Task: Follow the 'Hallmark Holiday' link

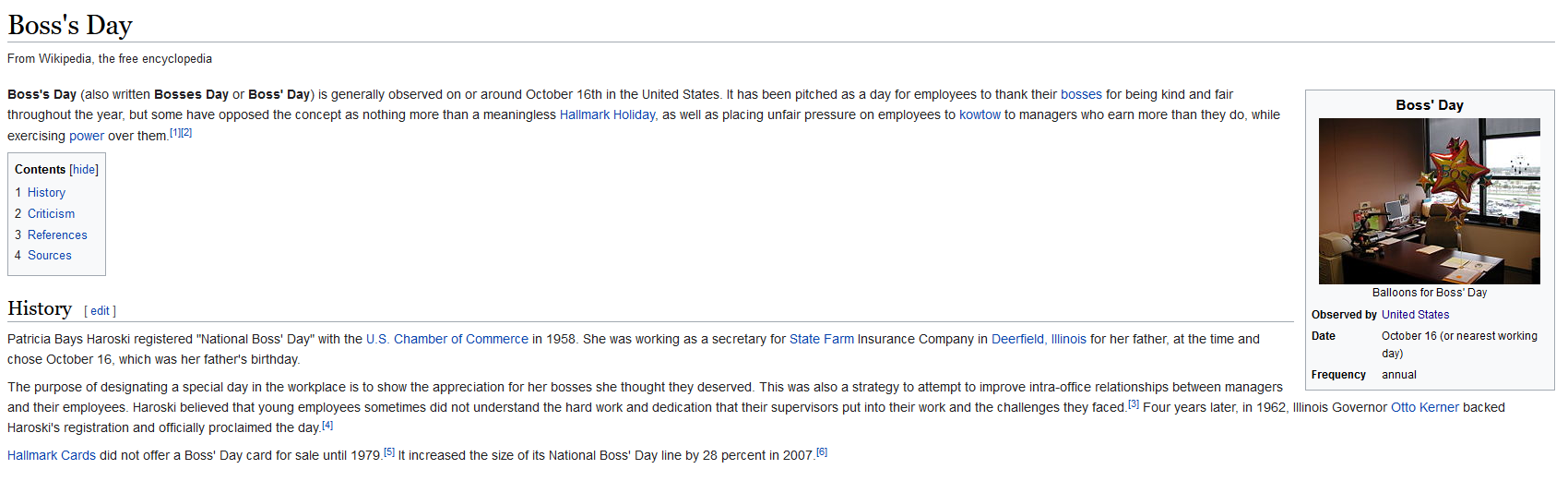Action: pos(607,114)
